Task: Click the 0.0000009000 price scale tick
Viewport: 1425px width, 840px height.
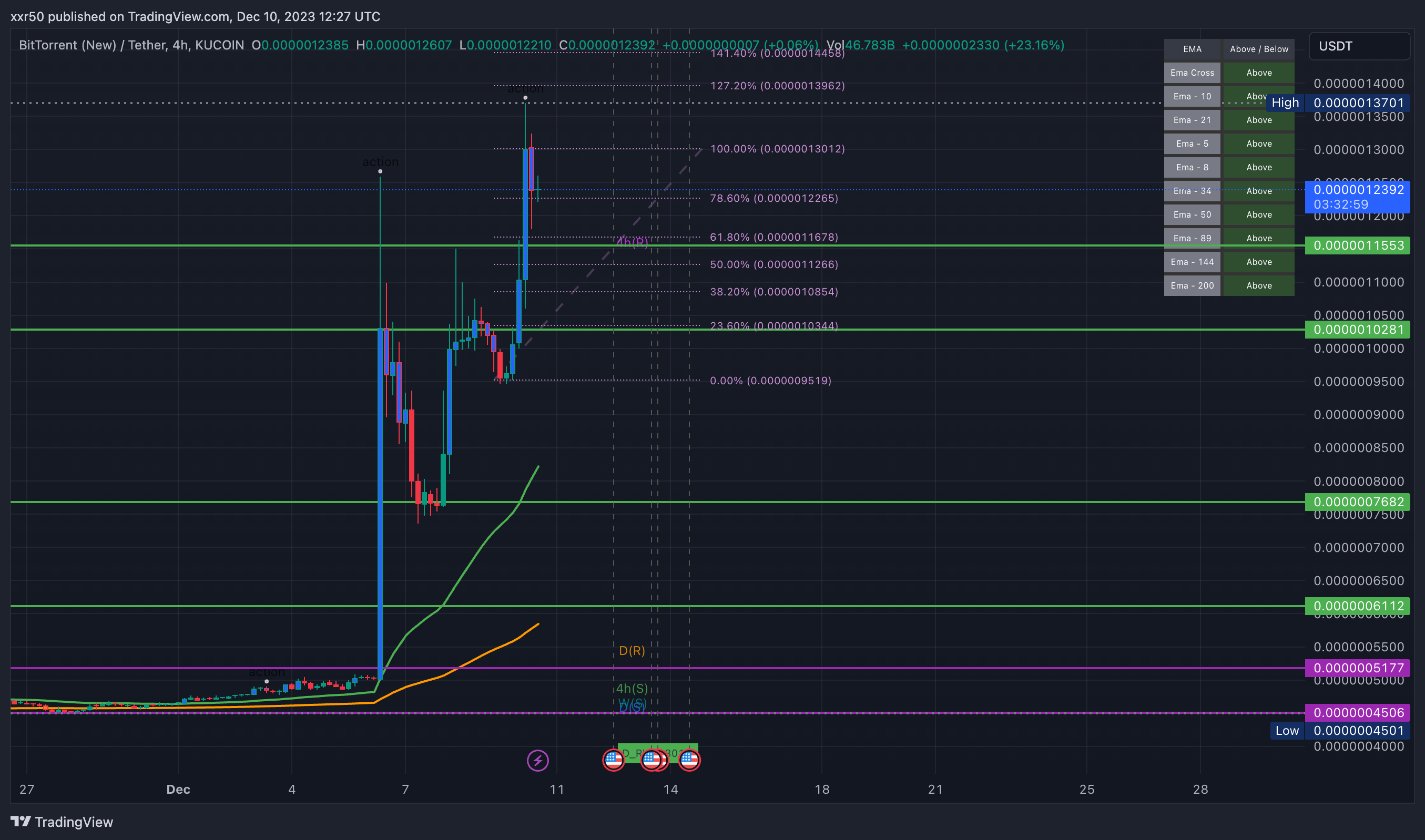Action: point(1359,414)
